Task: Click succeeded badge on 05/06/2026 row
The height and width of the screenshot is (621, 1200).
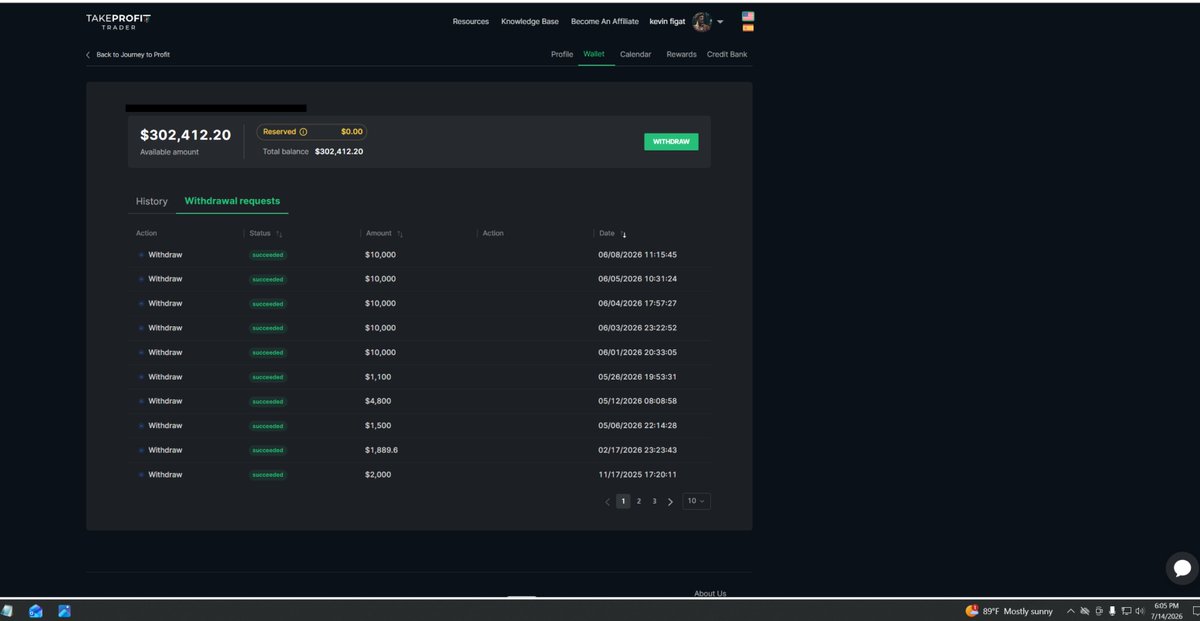Action: point(268,426)
